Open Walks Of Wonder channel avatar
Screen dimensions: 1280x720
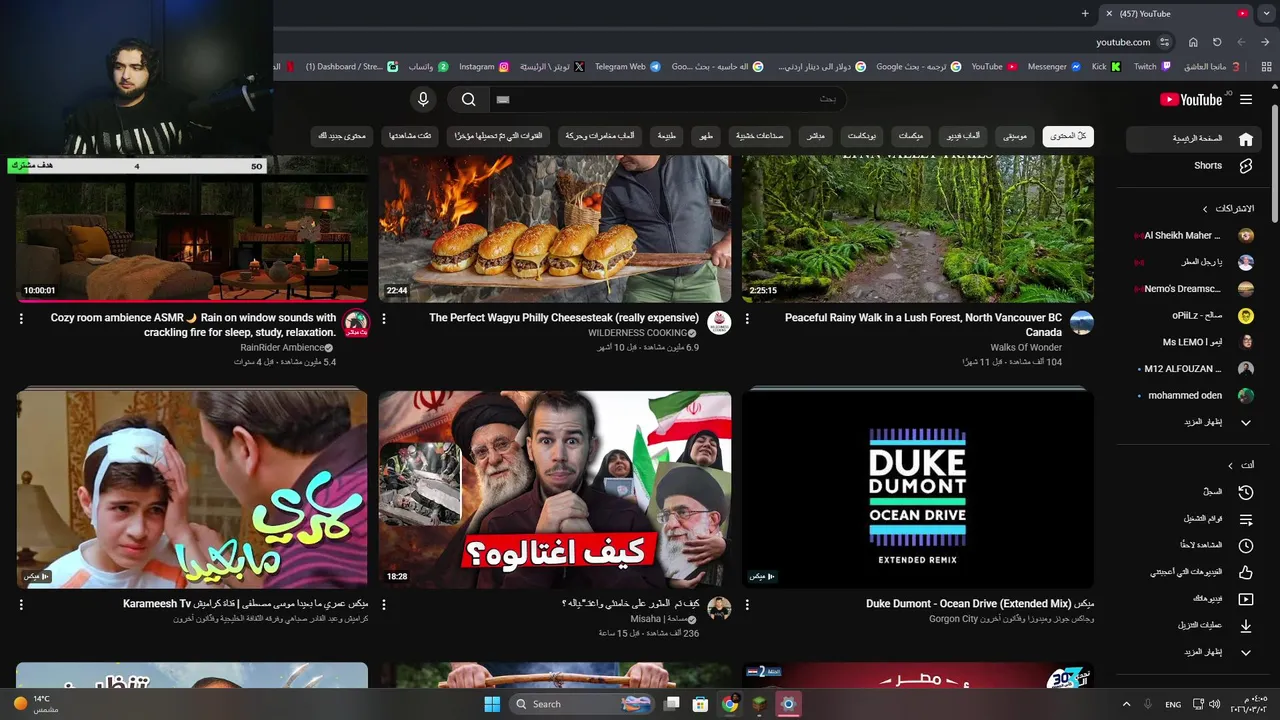click(x=1081, y=323)
